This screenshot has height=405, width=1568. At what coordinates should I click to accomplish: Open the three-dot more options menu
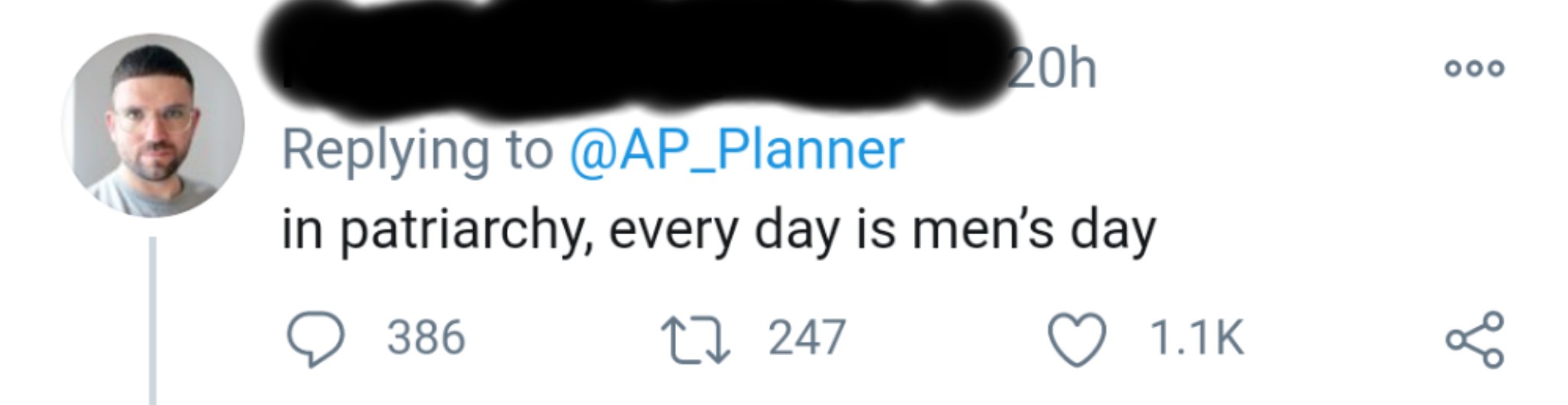click(1474, 68)
